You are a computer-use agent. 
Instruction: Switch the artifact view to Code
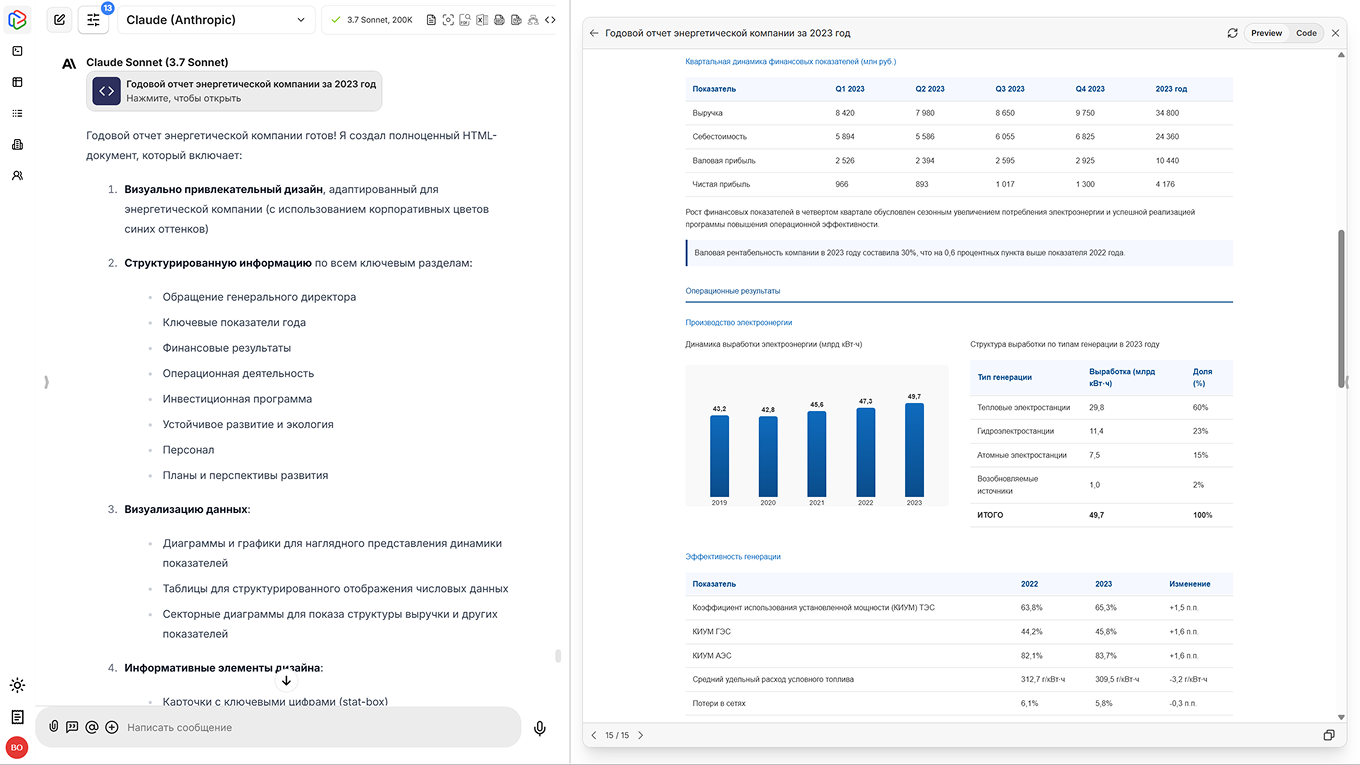1306,33
